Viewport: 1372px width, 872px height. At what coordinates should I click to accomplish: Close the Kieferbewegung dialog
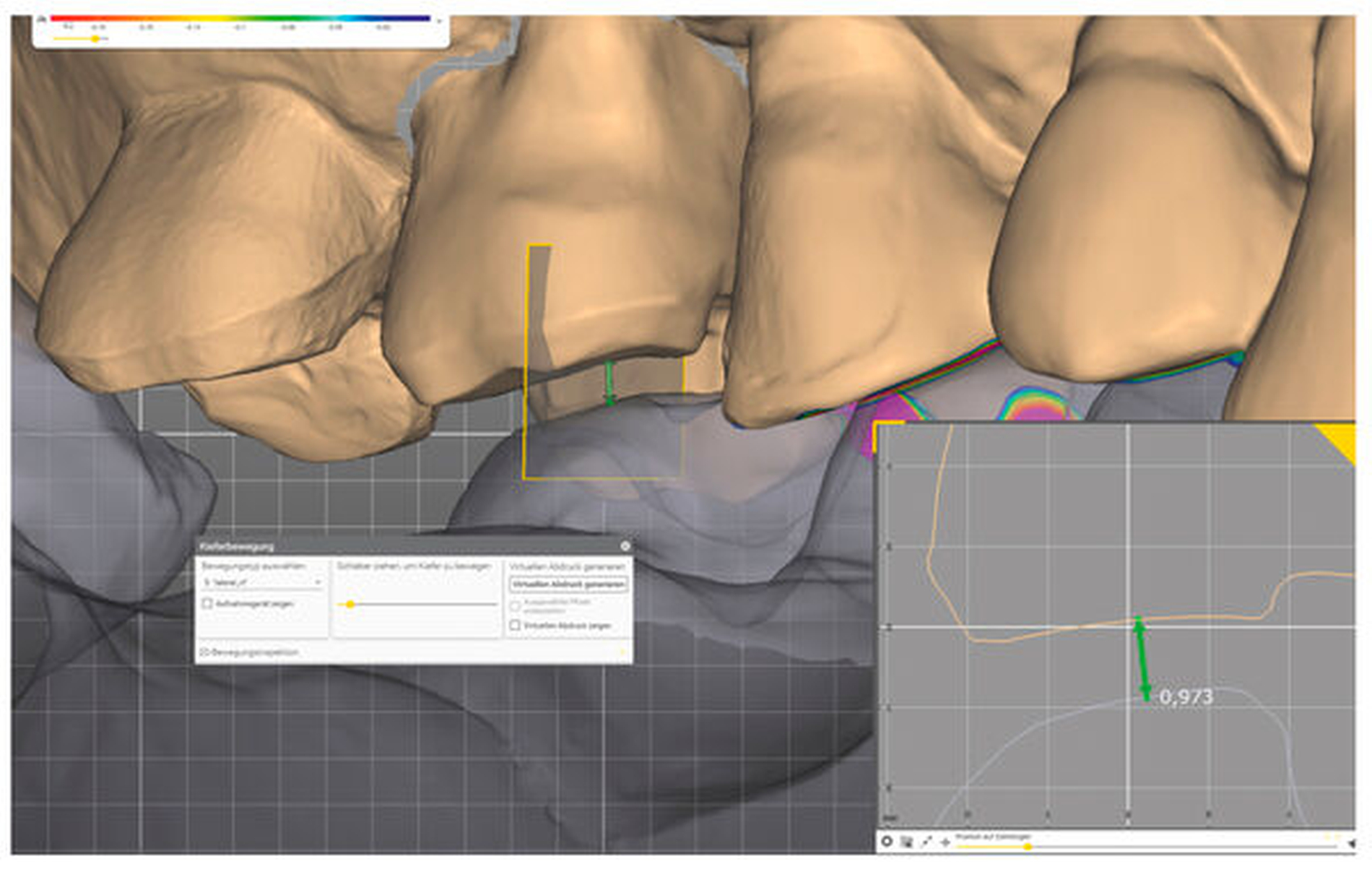[625, 546]
